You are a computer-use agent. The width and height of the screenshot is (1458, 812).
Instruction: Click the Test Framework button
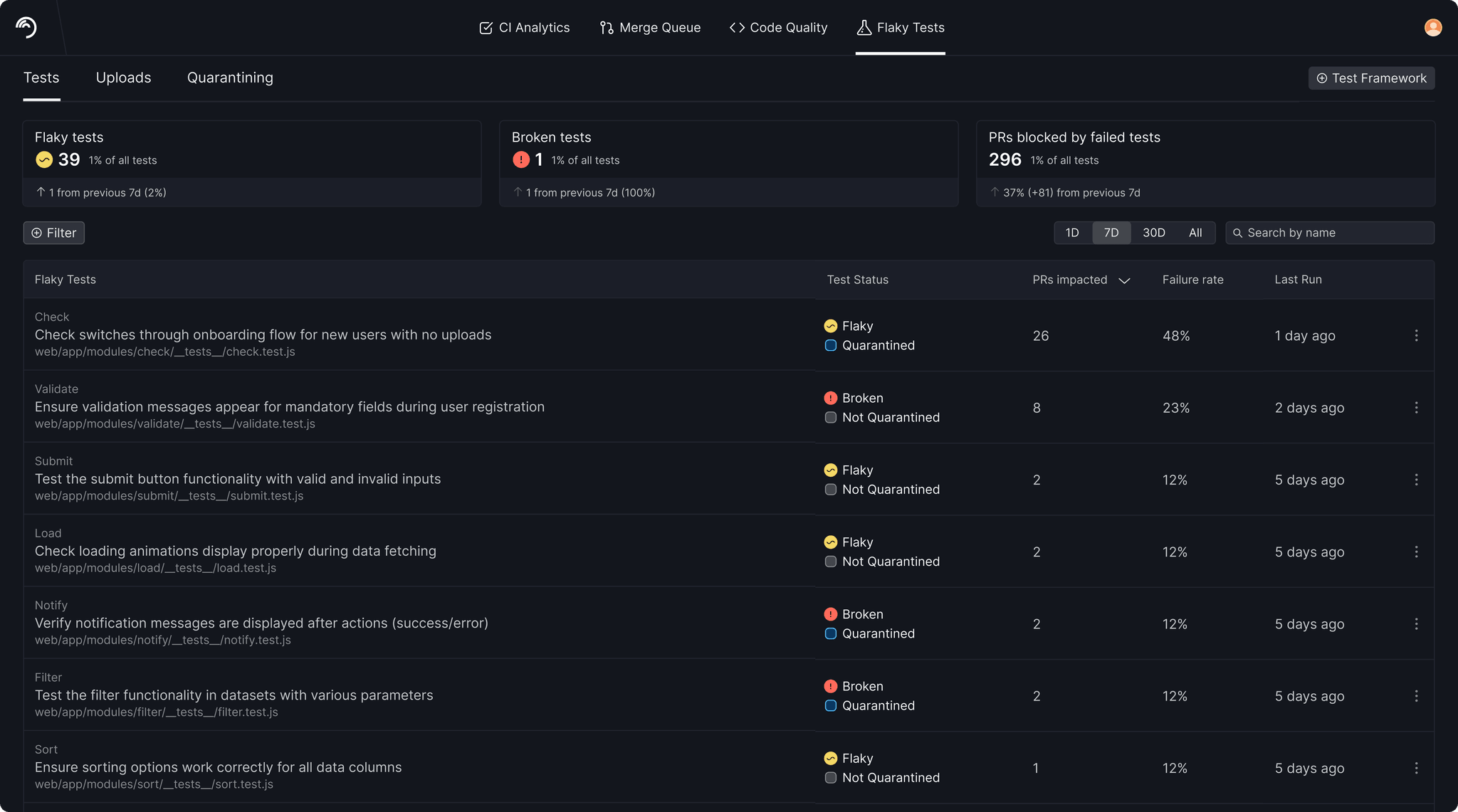click(1370, 78)
